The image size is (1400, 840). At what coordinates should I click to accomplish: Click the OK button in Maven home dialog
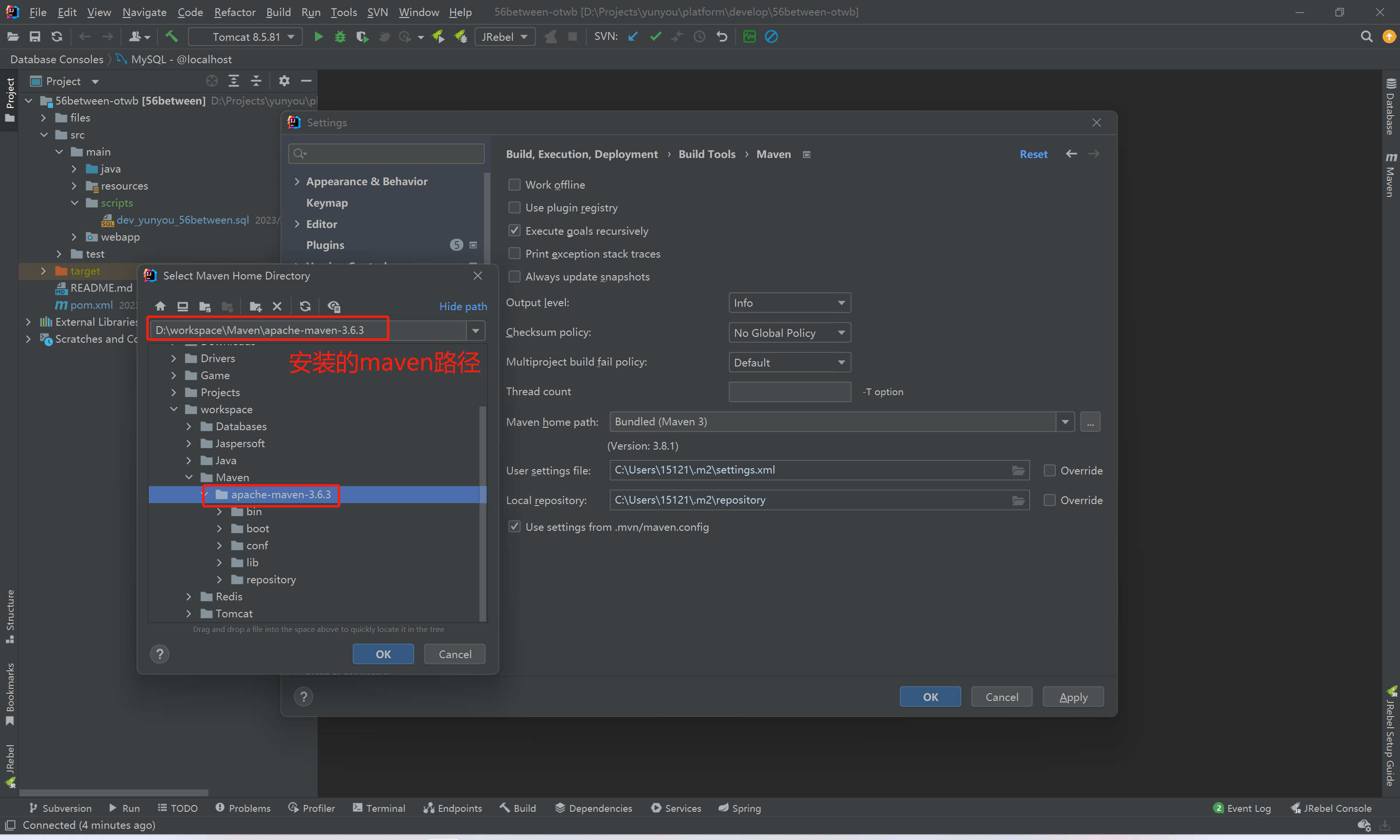[x=382, y=653]
